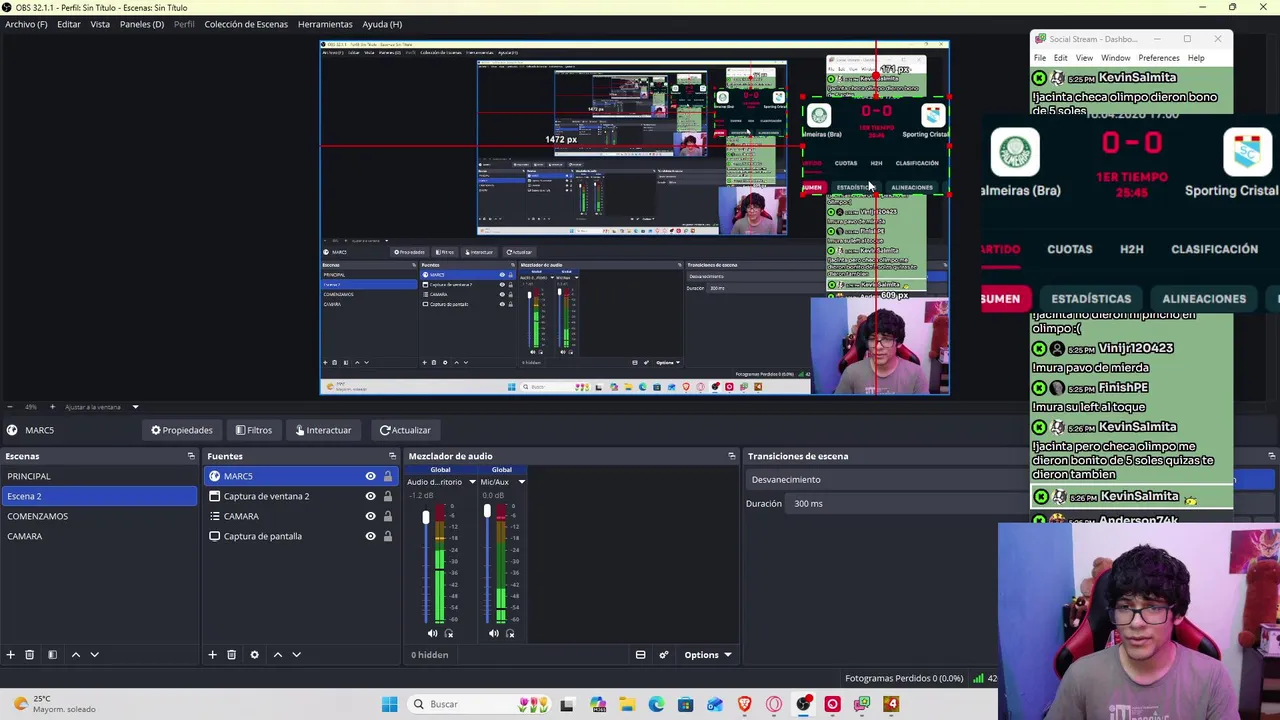Click ALINEACIONES tab in overlay
This screenshot has height=720, width=1280.
(1204, 299)
